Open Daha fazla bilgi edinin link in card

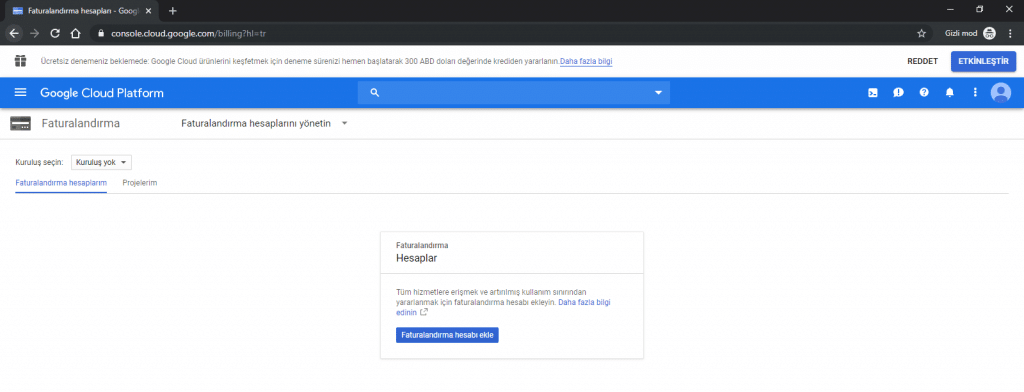(584, 303)
